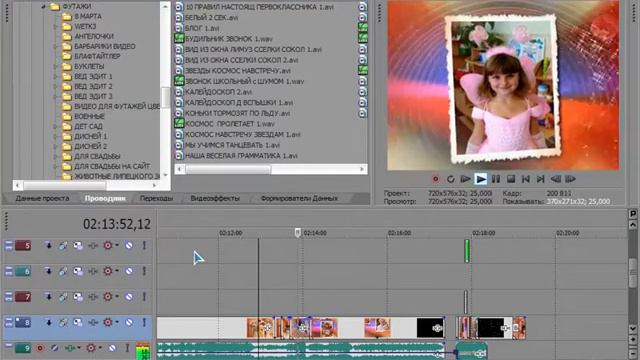Viewport: 640px width, 360px height.
Task: Step to next frame in preview controls
Action: [571, 179]
